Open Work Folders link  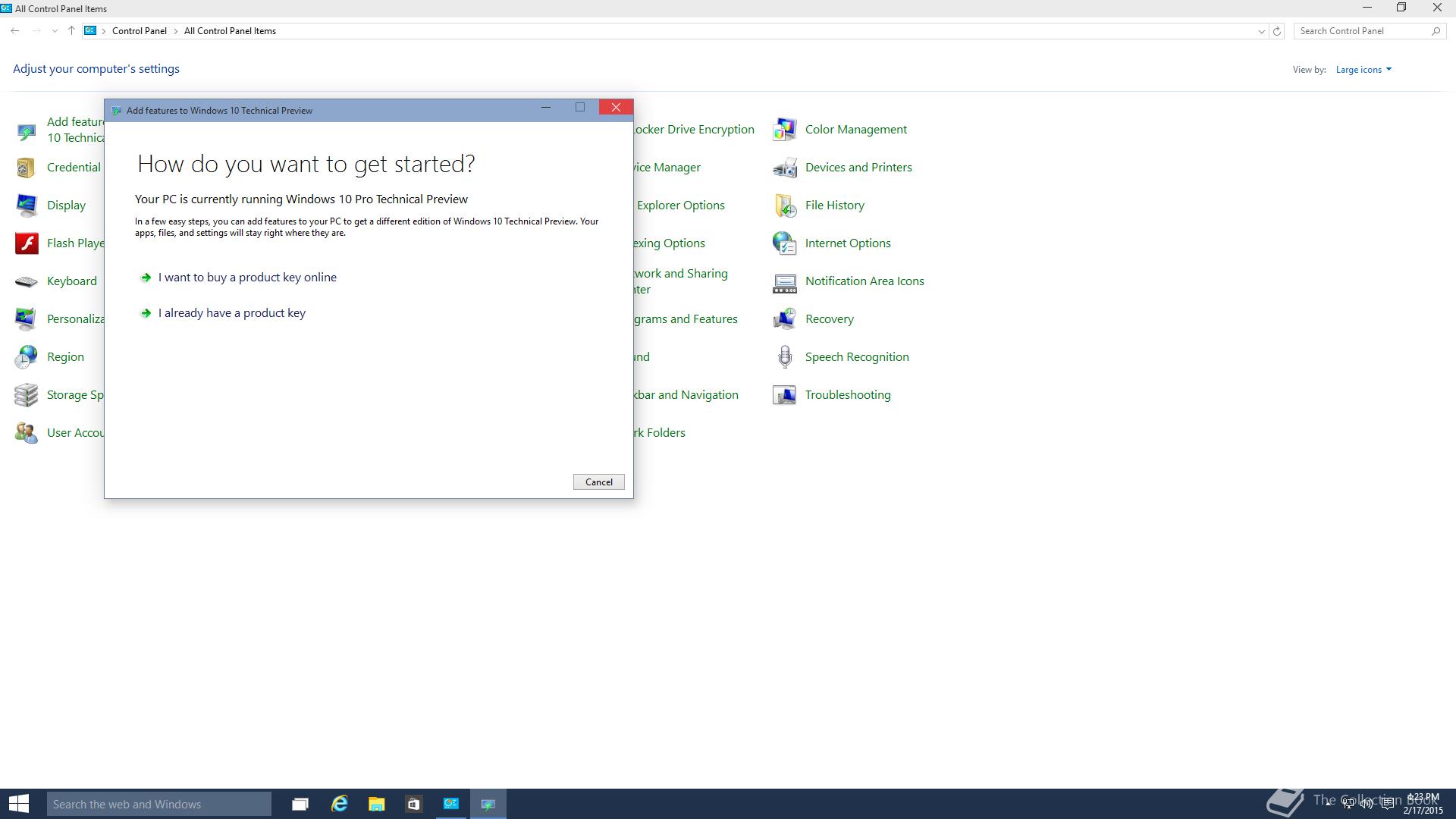tap(660, 433)
